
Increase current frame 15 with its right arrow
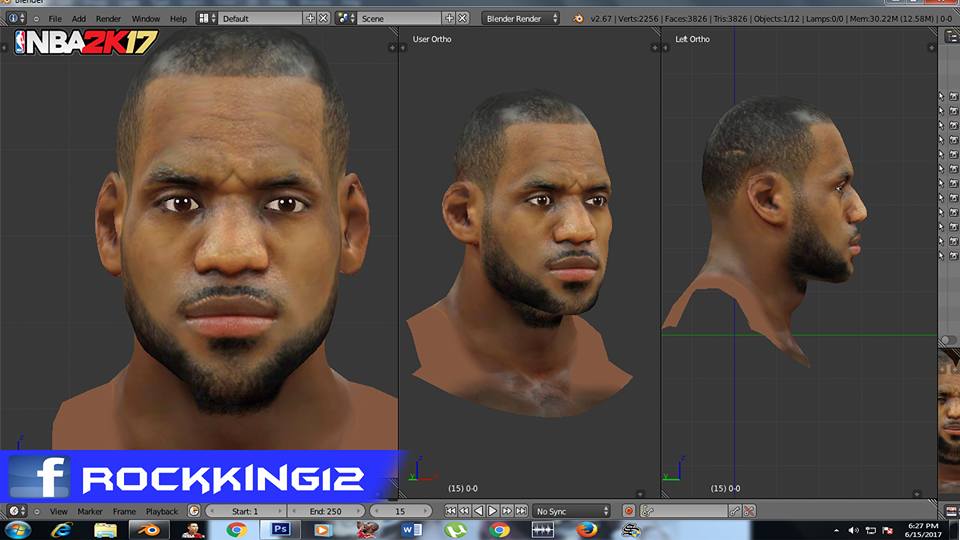(425, 511)
